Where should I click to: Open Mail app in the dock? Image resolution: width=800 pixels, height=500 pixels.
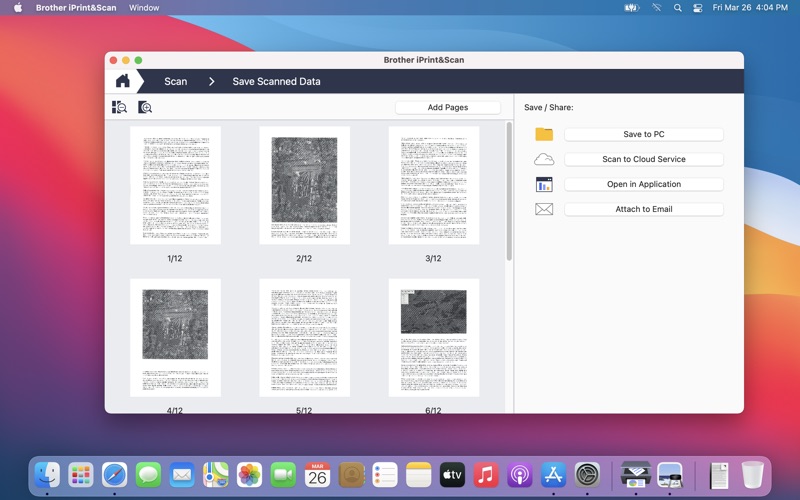[x=182, y=475]
